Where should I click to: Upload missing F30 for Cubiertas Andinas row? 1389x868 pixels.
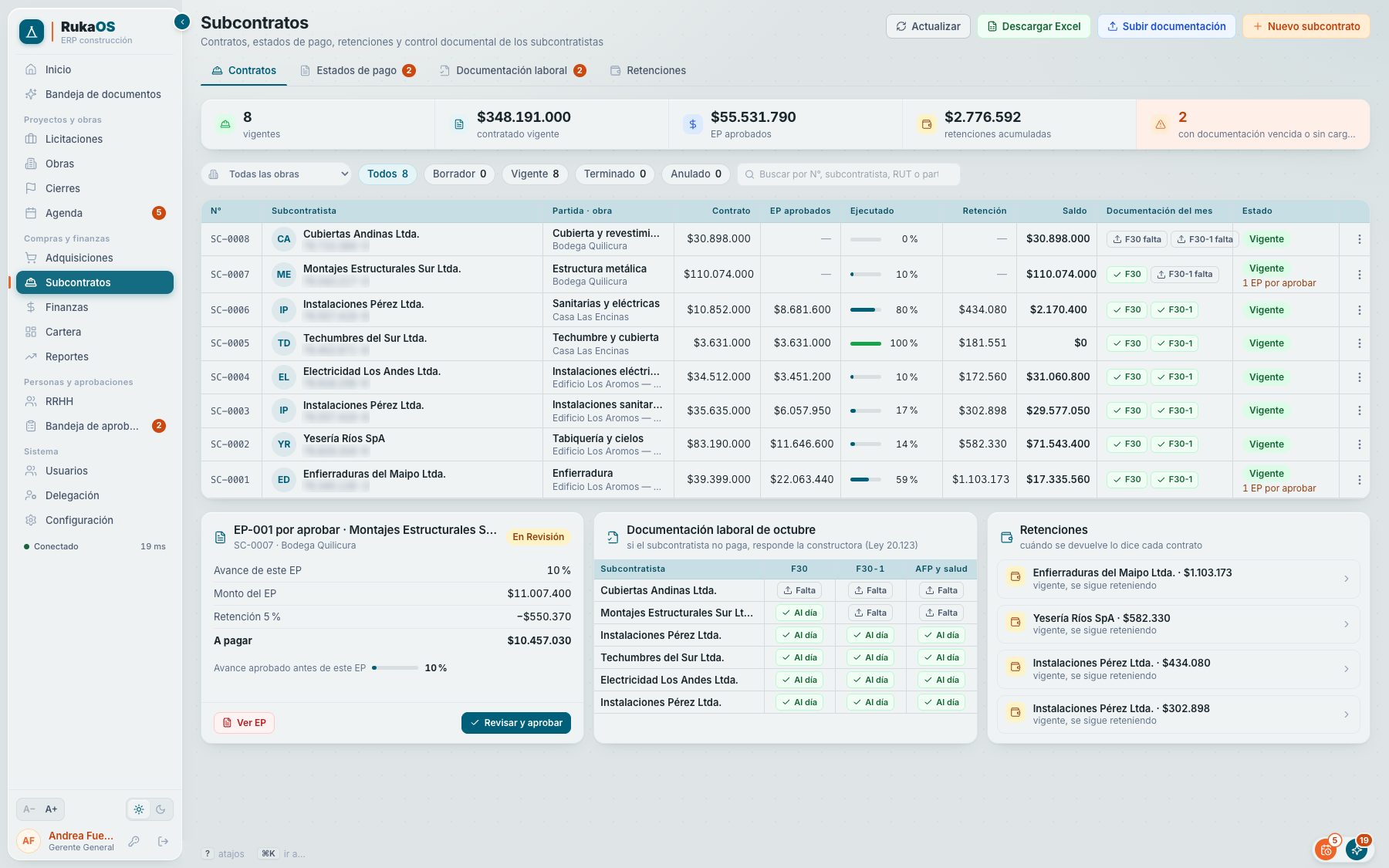(1136, 239)
